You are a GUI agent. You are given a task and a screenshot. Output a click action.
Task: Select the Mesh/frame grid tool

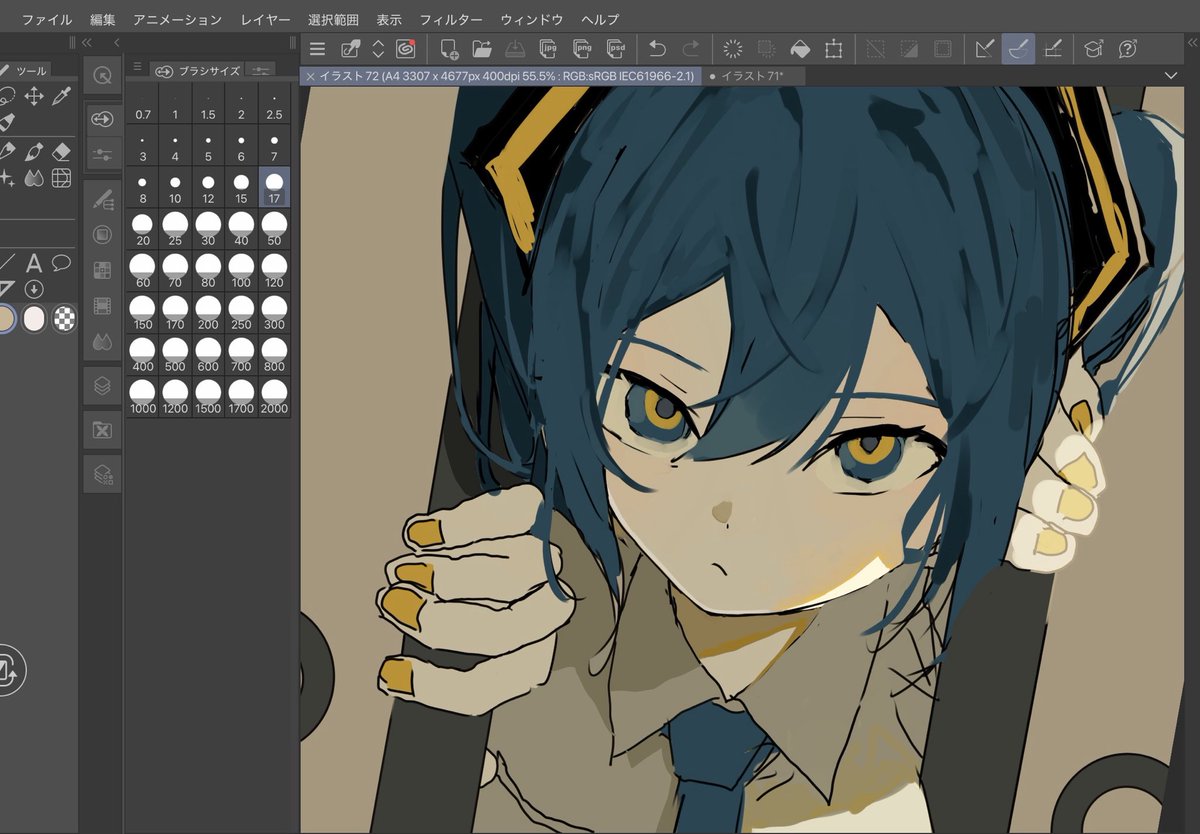[62, 179]
